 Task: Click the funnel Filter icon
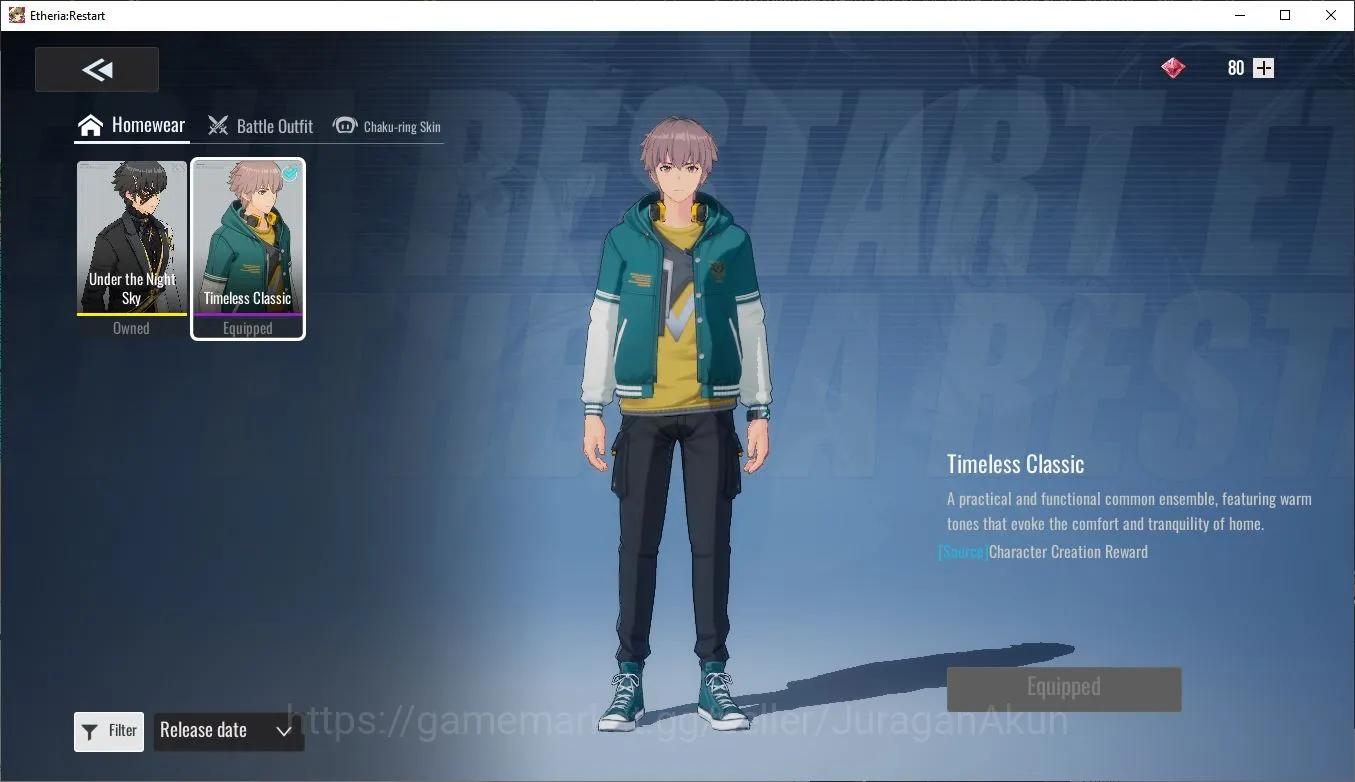pos(90,731)
